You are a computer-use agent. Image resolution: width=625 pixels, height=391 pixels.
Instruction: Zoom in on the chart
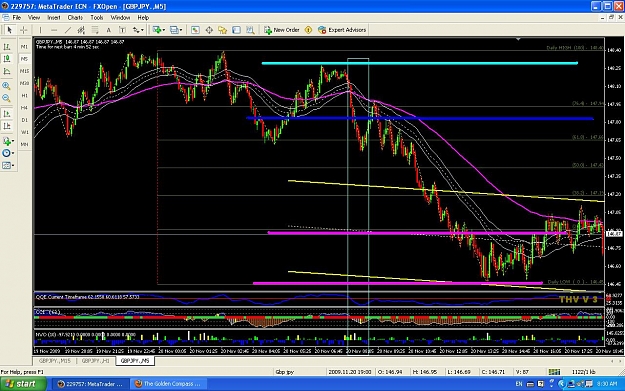coord(6,86)
